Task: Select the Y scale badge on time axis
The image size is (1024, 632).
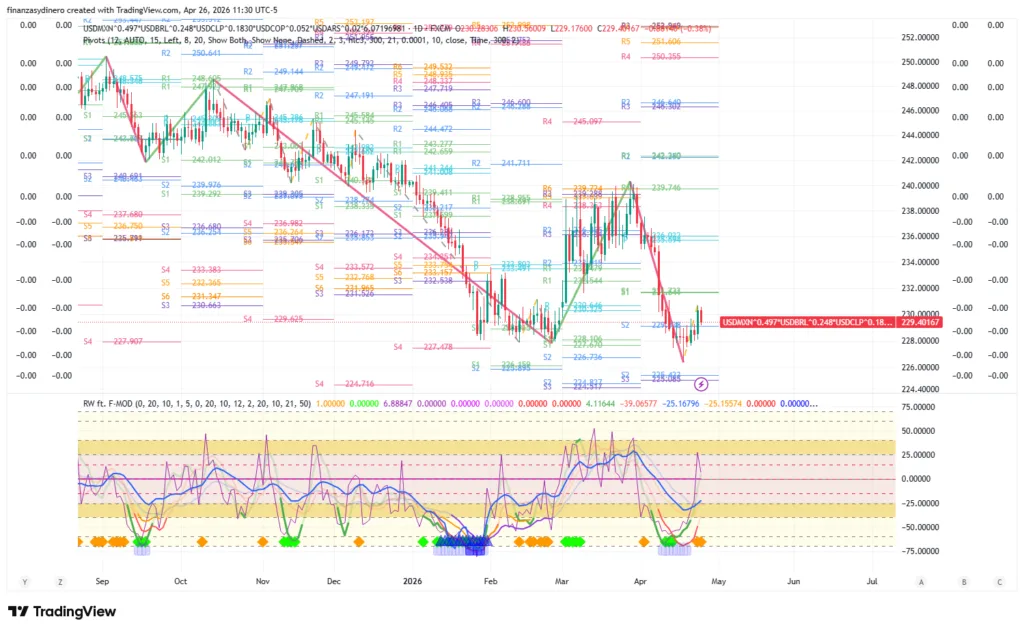Action: (x=22, y=581)
